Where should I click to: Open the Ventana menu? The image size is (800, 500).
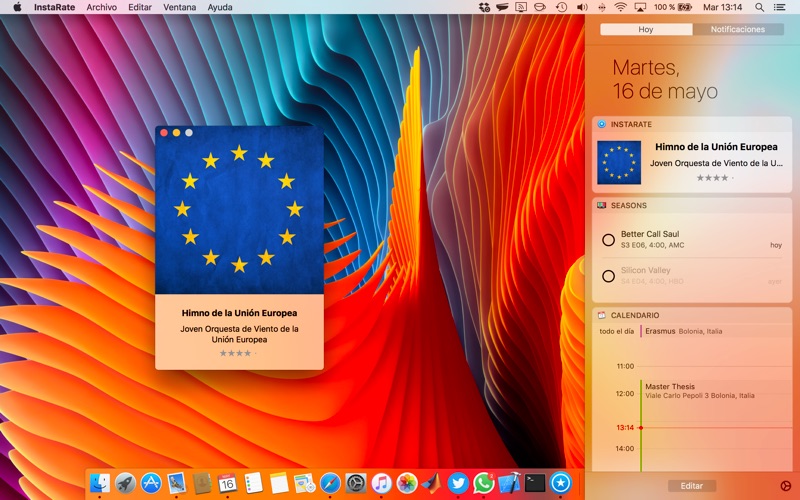[179, 7]
